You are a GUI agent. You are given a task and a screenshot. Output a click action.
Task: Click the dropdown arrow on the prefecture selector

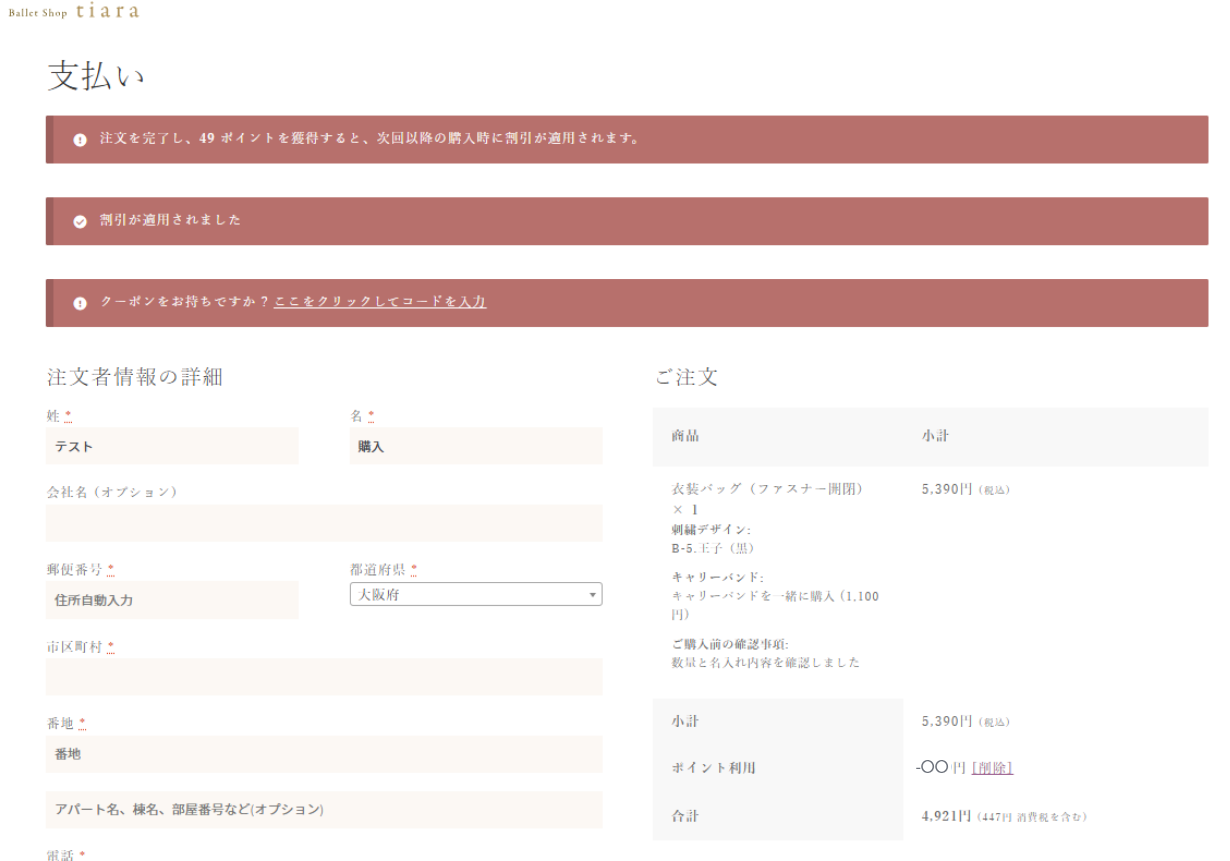(592, 594)
